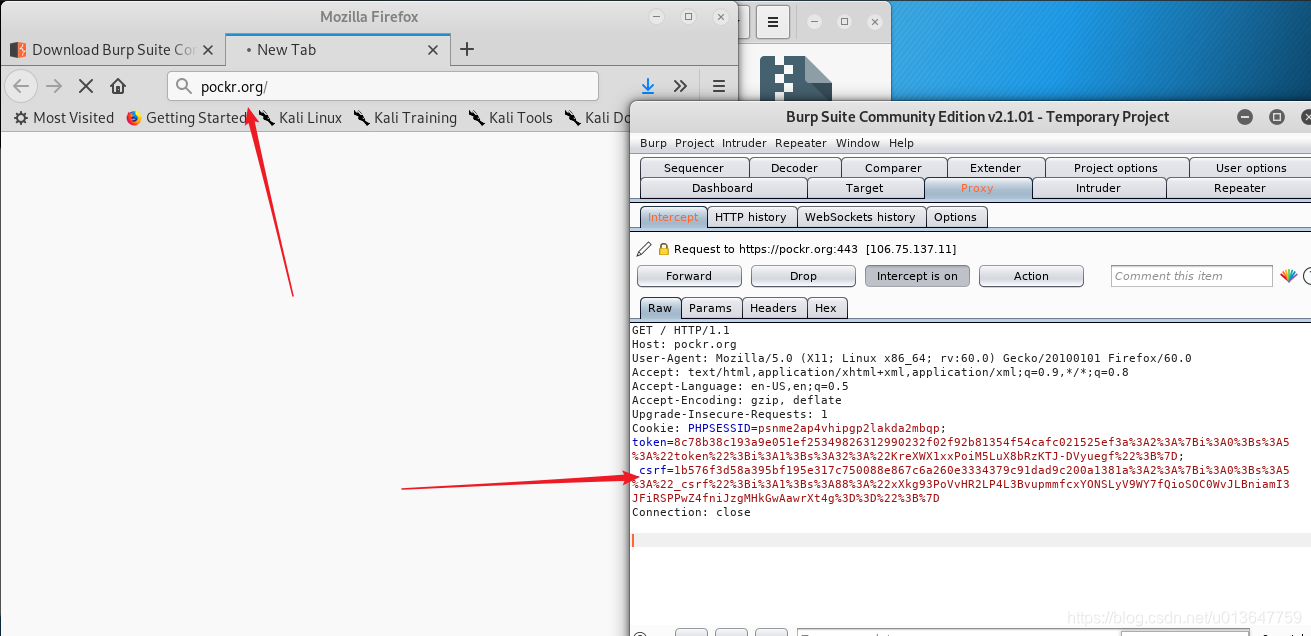
Task: Toggle the Intercept is on button
Action: click(x=917, y=276)
